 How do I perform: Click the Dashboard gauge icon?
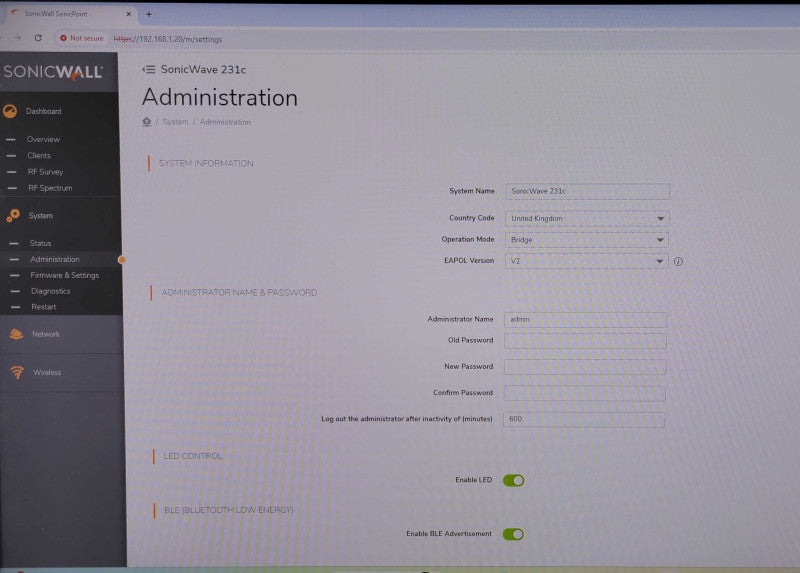click(x=10, y=111)
